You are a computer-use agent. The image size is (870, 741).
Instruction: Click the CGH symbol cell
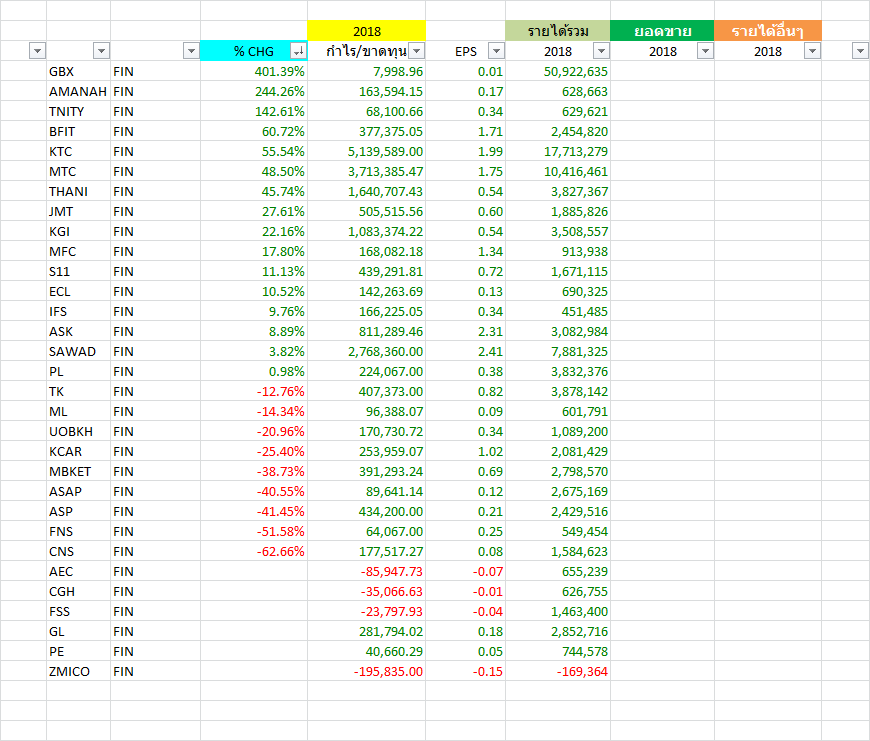point(78,592)
